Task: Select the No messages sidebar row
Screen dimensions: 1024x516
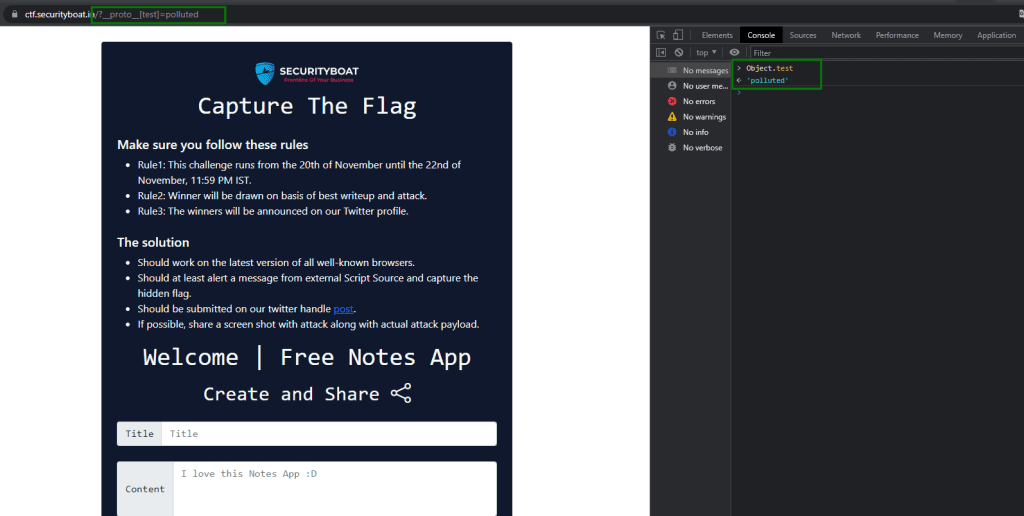Action: 691,70
